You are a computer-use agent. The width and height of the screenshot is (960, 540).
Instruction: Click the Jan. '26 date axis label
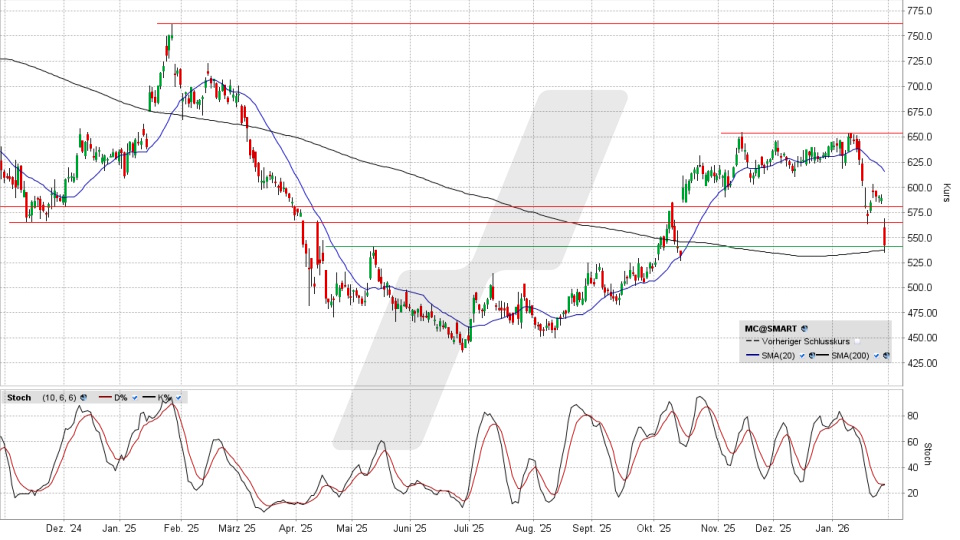tap(829, 527)
